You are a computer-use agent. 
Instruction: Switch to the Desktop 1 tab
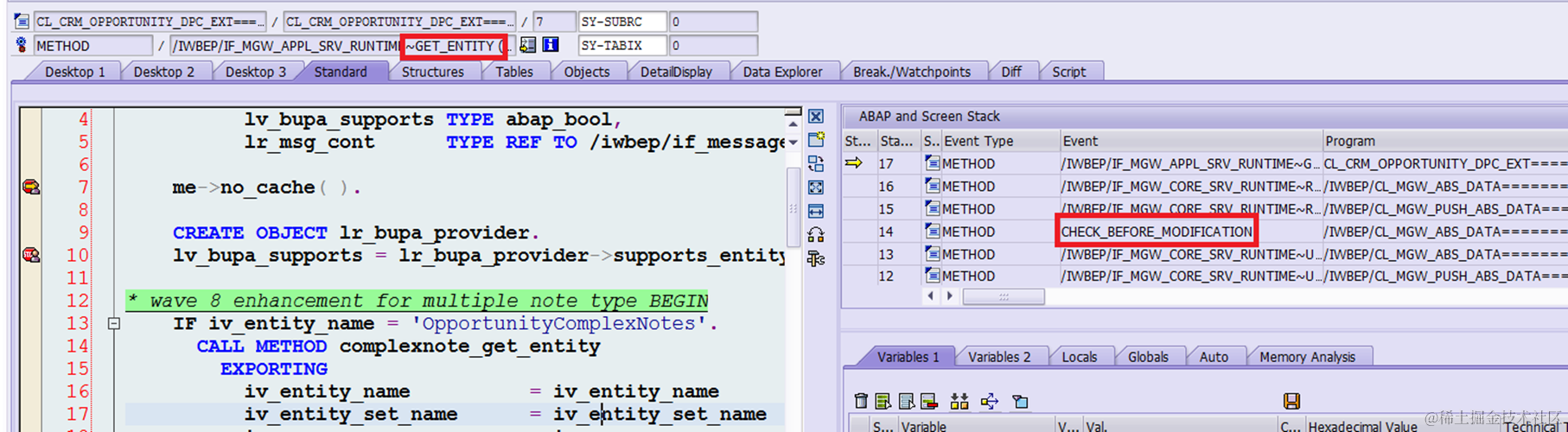click(75, 72)
